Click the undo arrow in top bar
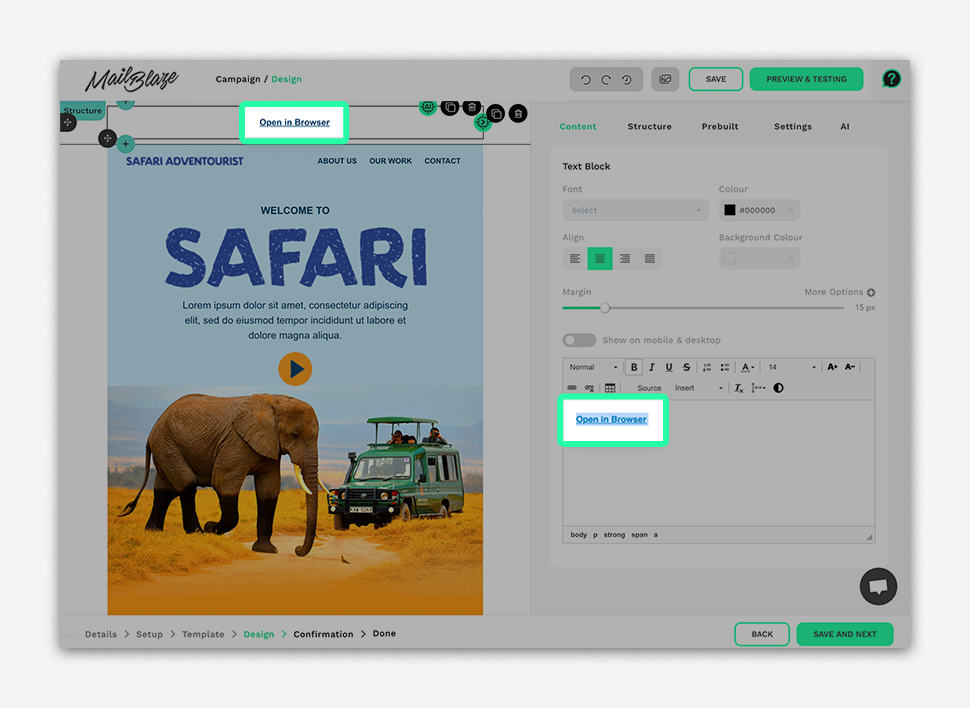The height and width of the screenshot is (708, 970). [x=586, y=80]
